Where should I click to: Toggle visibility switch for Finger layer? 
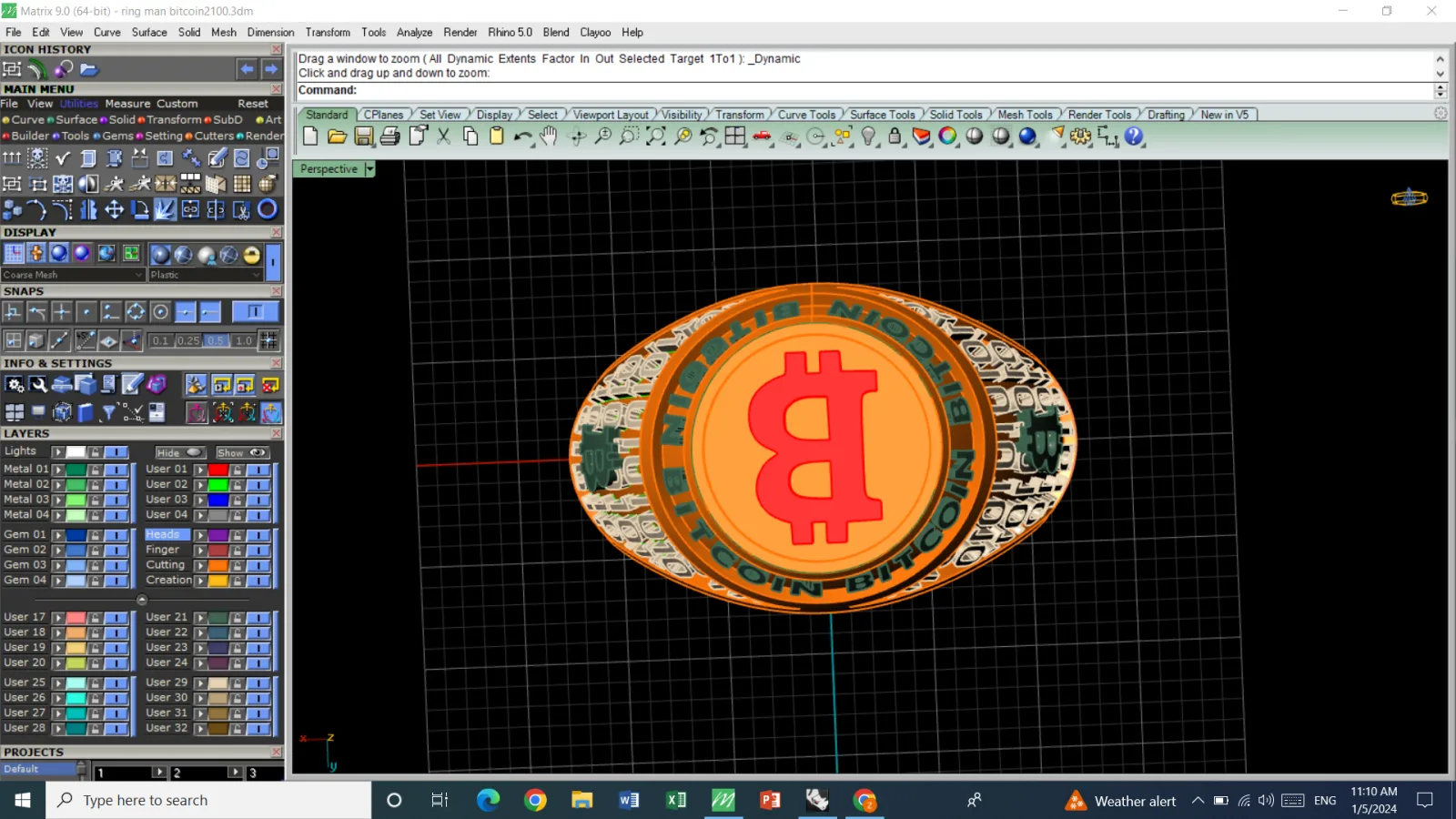pos(258,550)
